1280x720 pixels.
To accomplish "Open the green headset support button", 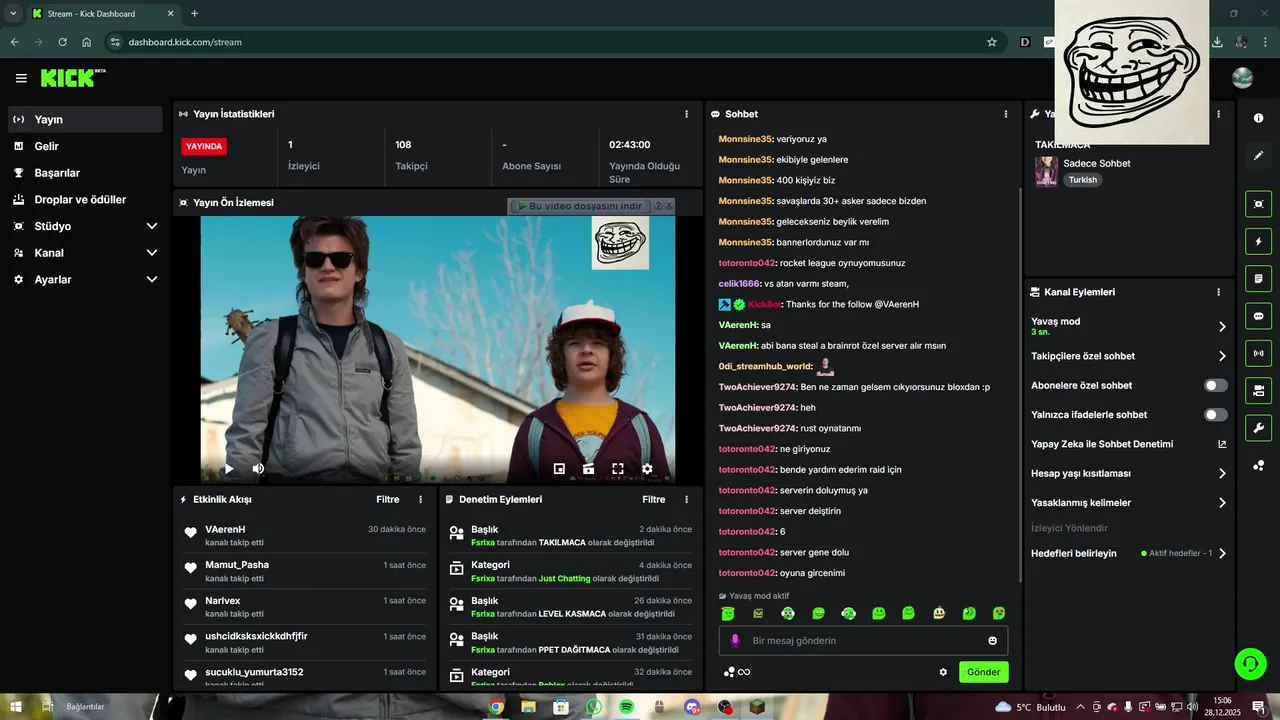I will [x=1248, y=662].
